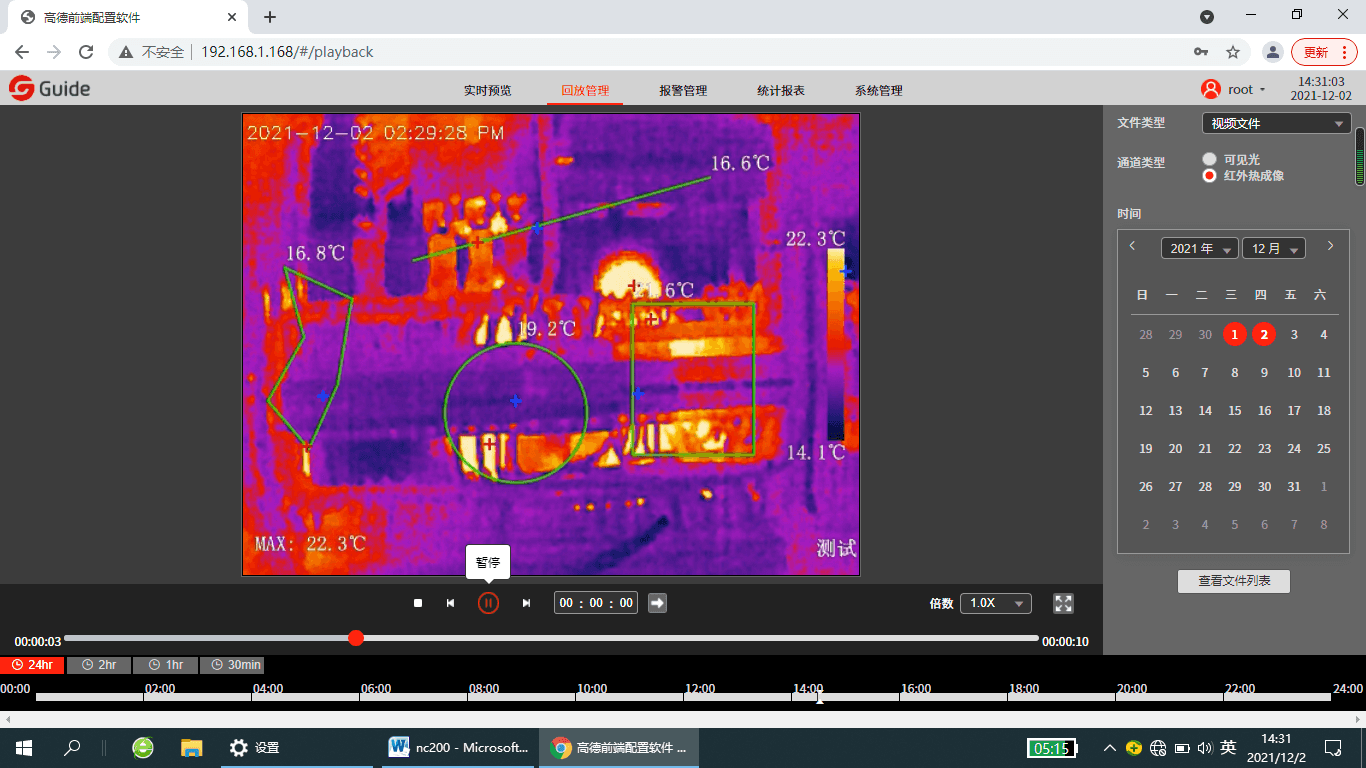Open the 实时预览 tab
The width and height of the screenshot is (1366, 768).
(487, 90)
